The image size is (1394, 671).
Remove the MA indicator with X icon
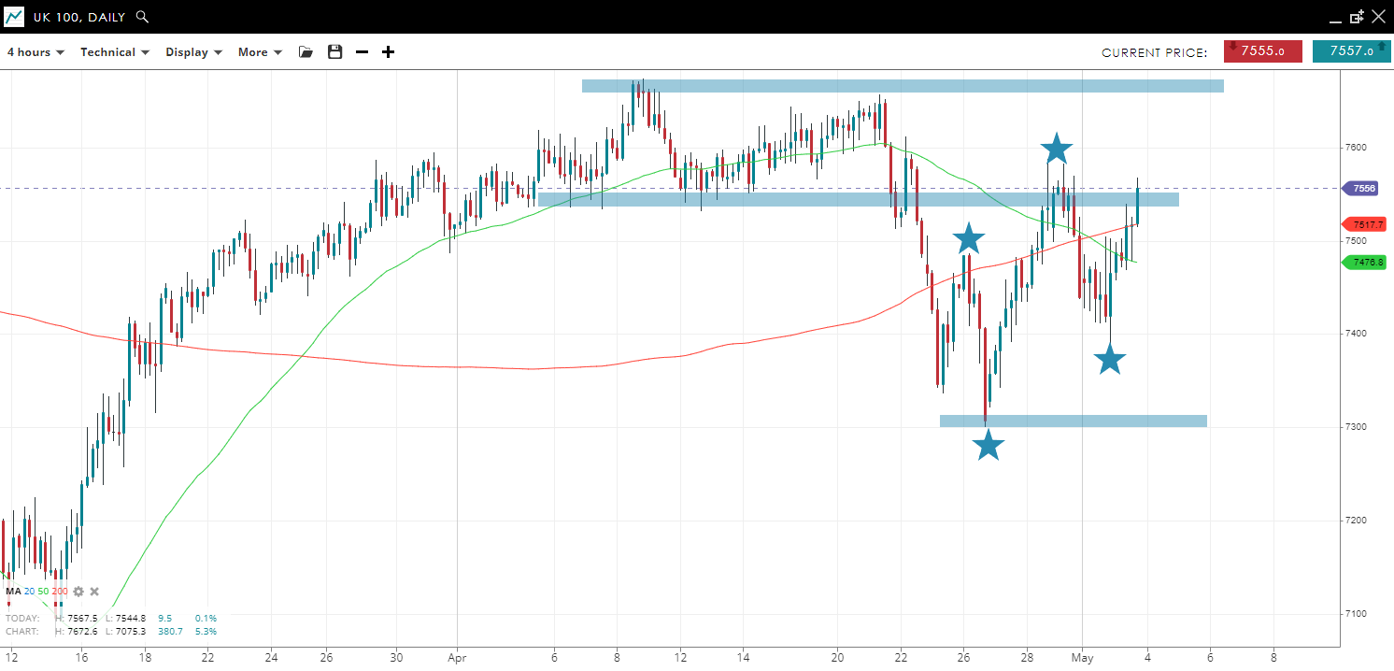(x=95, y=591)
